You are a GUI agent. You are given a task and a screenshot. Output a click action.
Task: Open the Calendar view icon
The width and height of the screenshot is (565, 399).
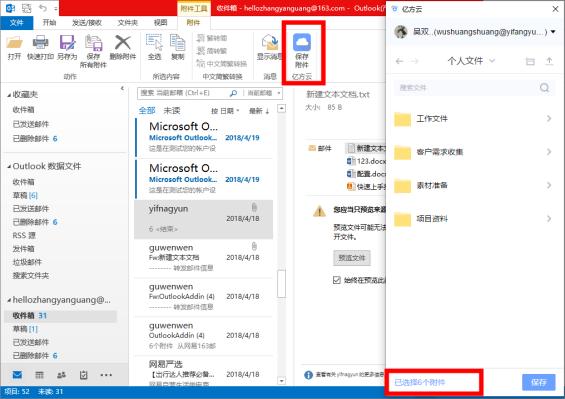point(39,375)
